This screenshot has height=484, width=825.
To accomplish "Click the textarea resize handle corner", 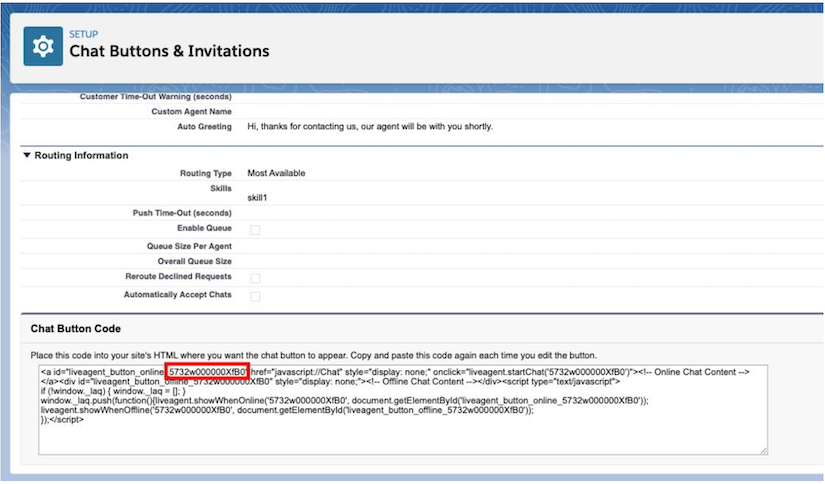I will pos(763,450).
